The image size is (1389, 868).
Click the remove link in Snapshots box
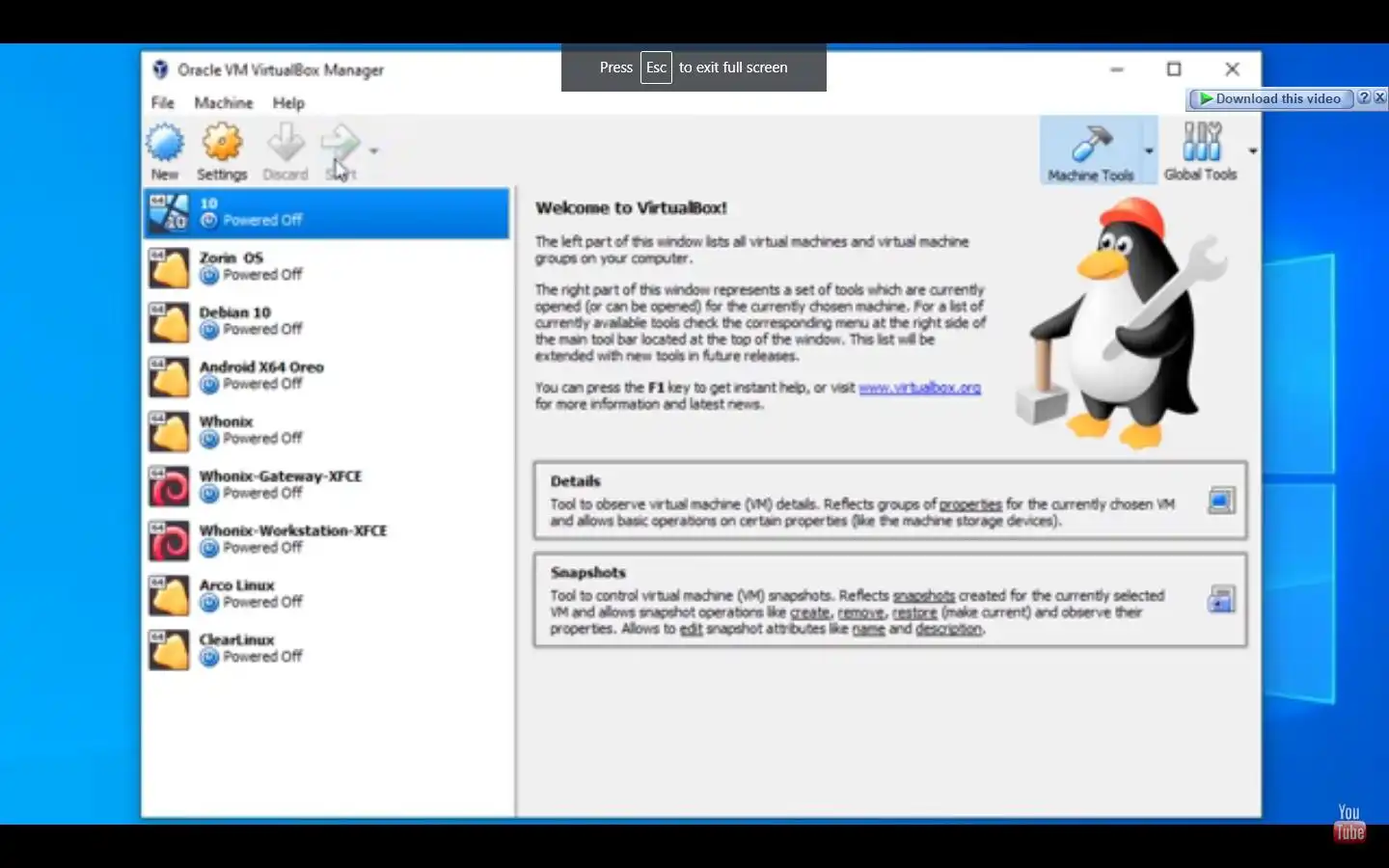pyautogui.click(x=860, y=612)
